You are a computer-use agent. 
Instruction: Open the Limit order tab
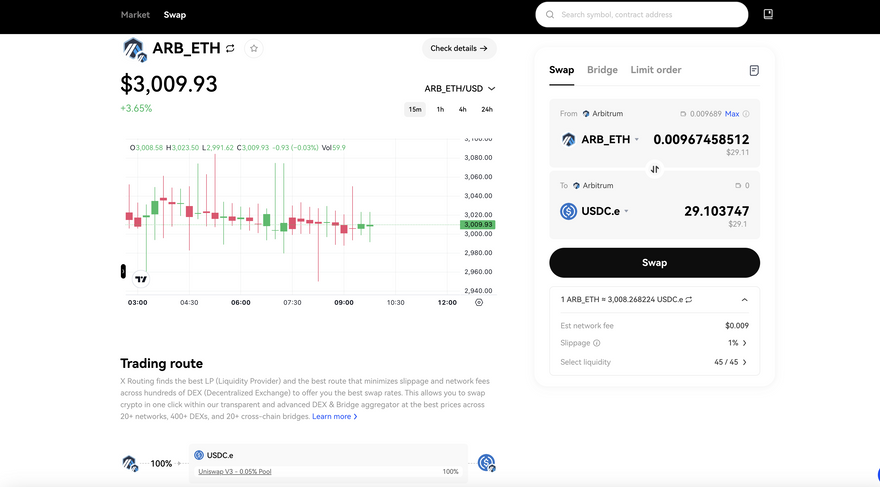tap(656, 70)
